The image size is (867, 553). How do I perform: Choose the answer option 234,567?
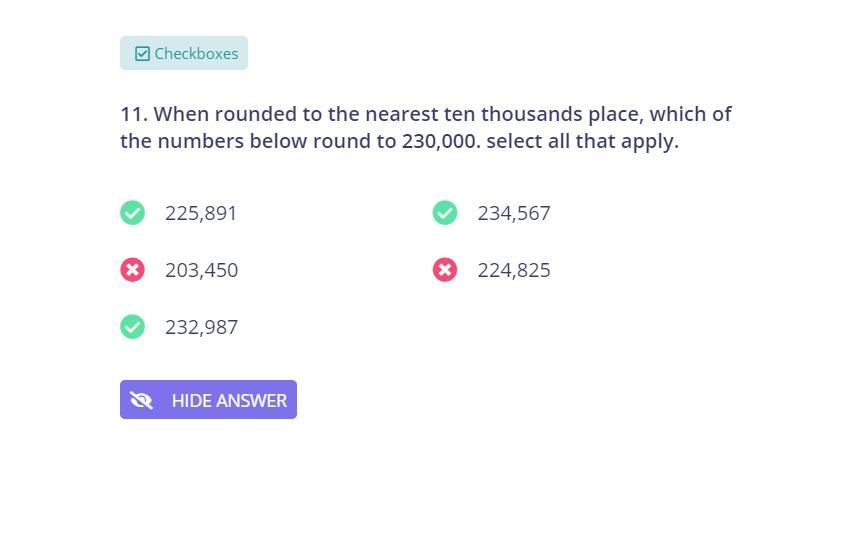tap(514, 213)
